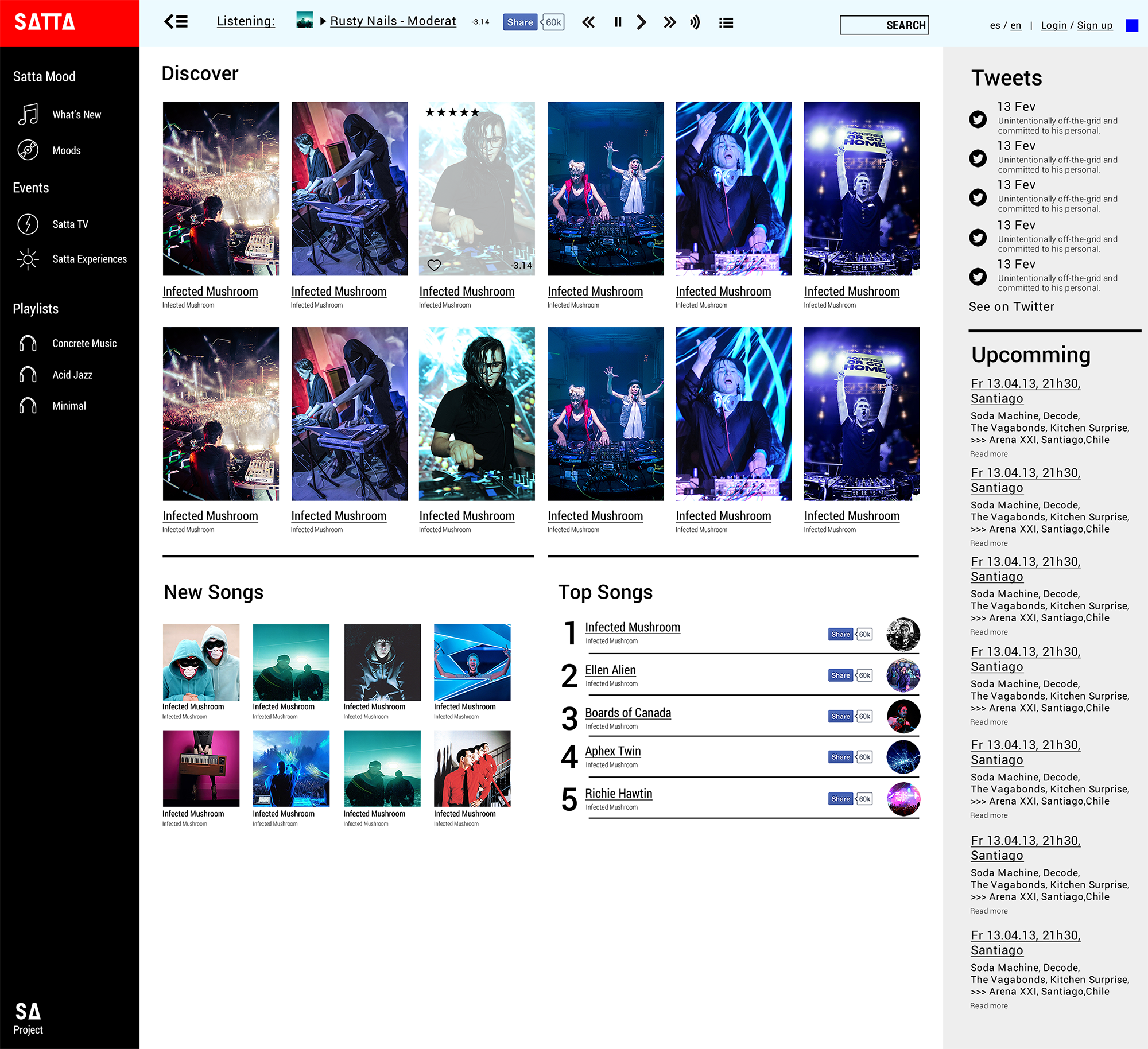Image resolution: width=1148 pixels, height=1049 pixels.
Task: Open Satta TV in Events
Action: tap(70, 224)
